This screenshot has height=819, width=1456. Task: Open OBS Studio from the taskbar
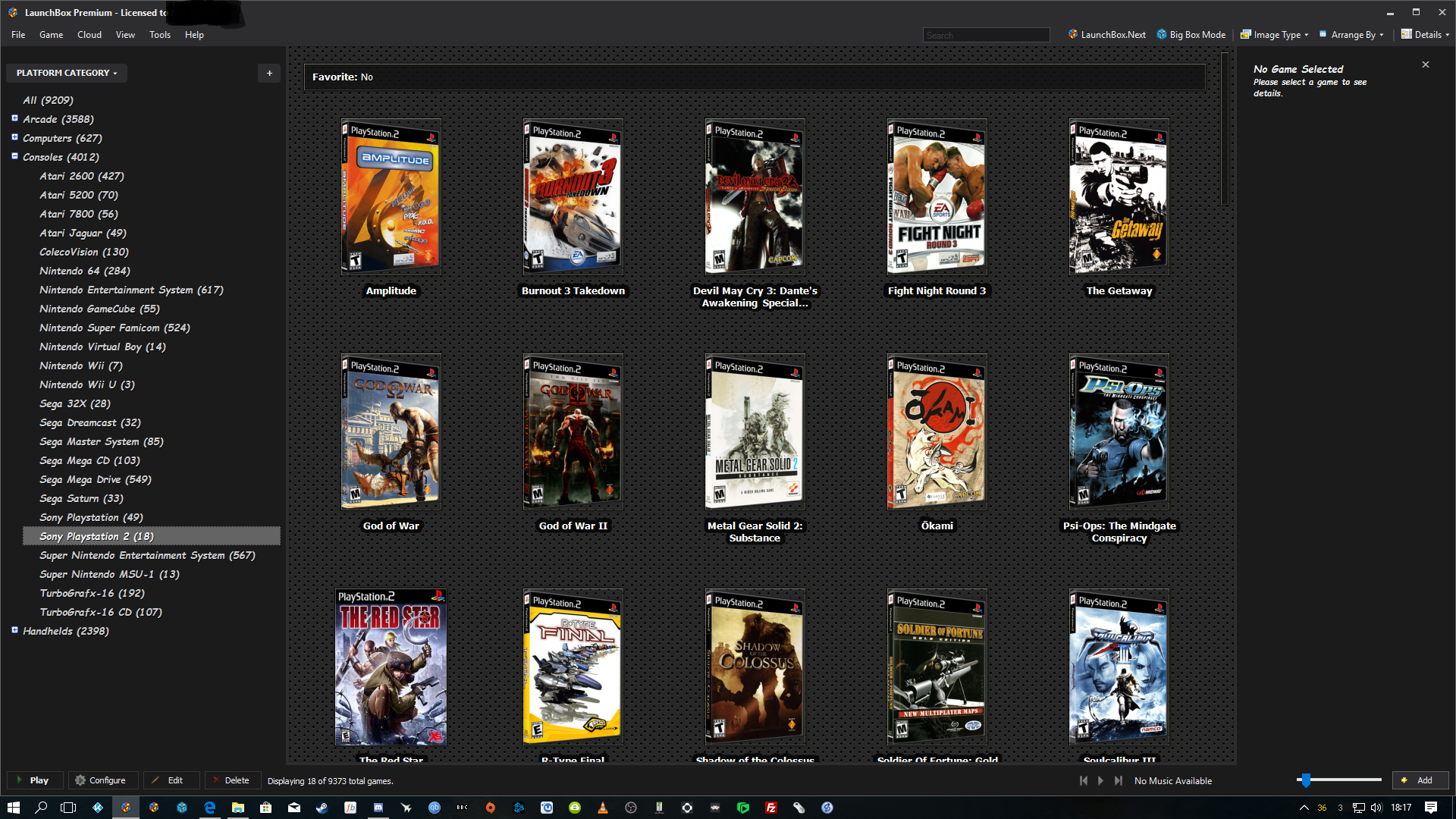click(x=631, y=808)
